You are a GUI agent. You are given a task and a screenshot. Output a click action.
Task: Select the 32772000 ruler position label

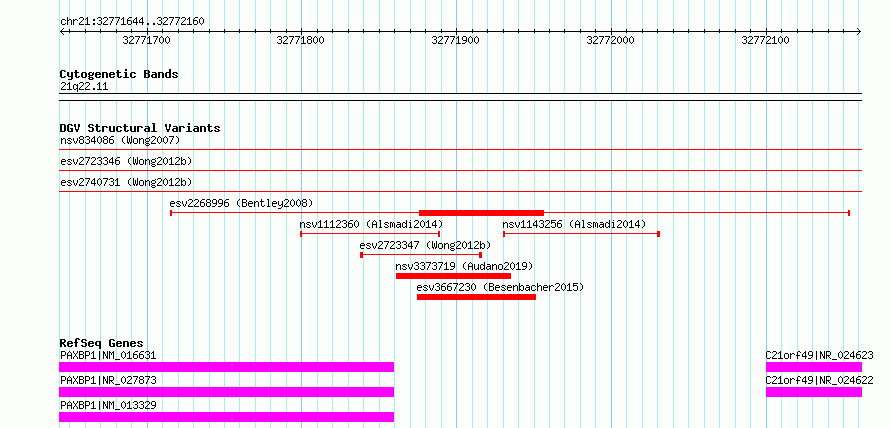pos(611,40)
